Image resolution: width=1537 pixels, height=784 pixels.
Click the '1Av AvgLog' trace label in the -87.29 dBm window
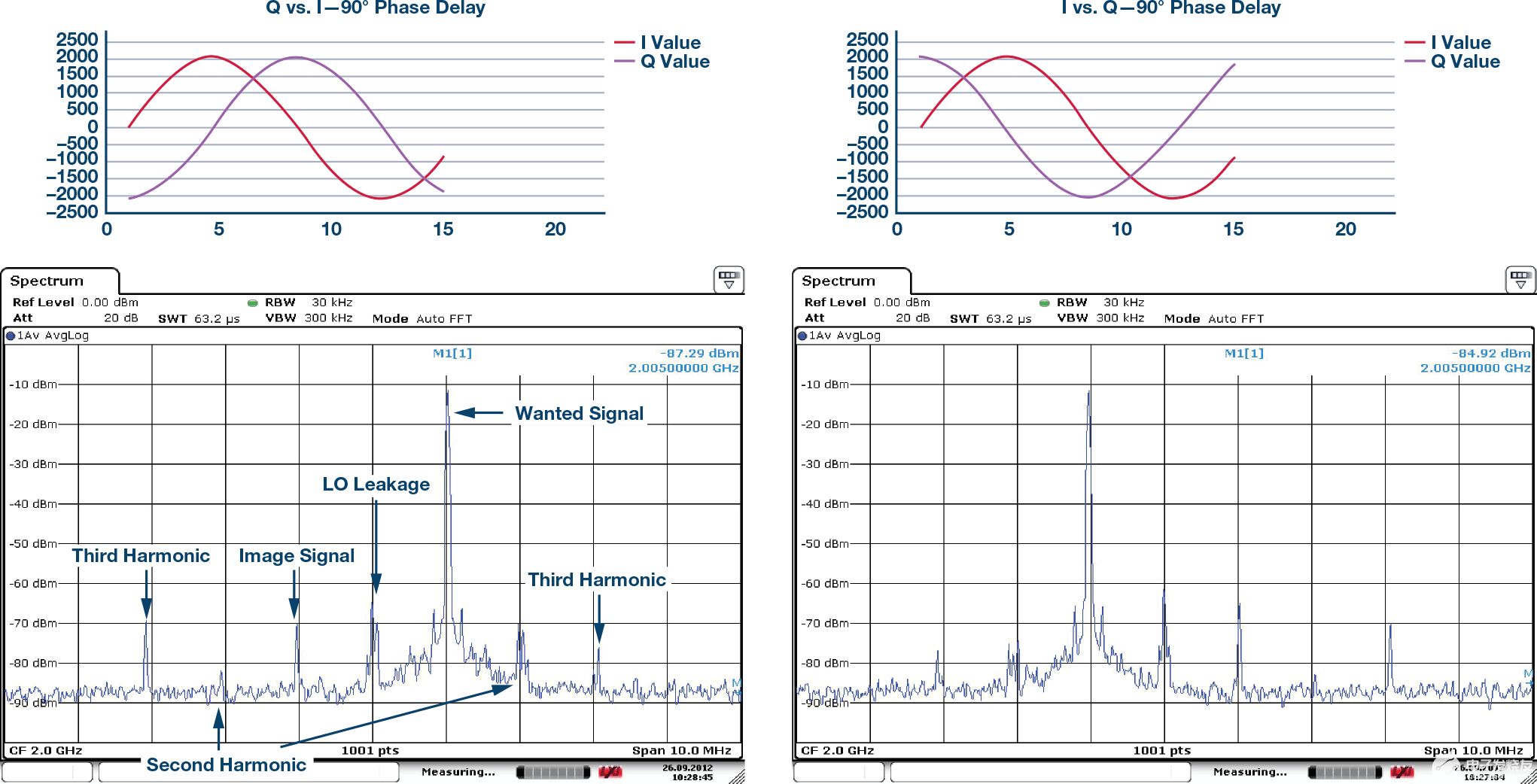53,336
